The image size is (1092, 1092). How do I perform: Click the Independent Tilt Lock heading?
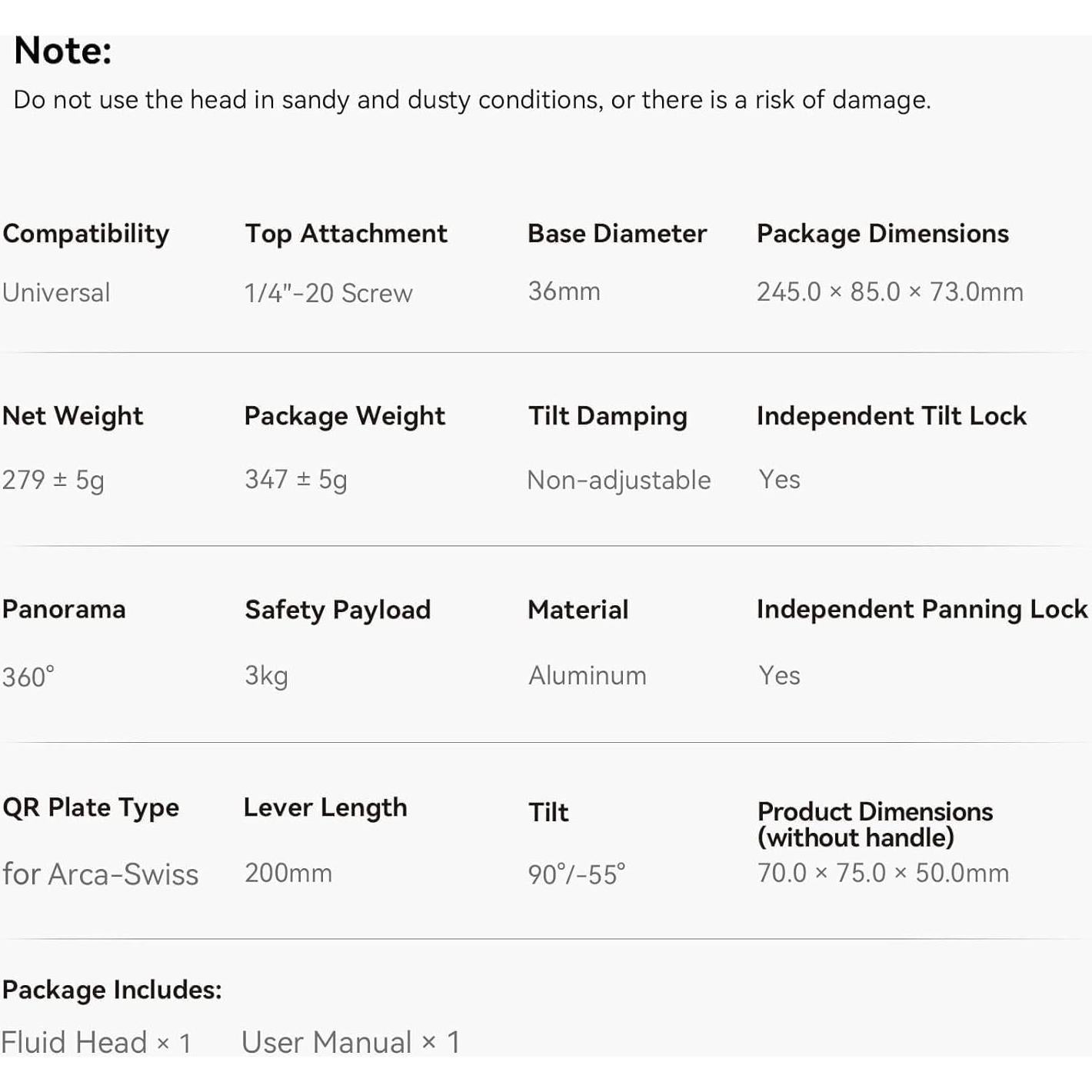pyautogui.click(x=891, y=416)
